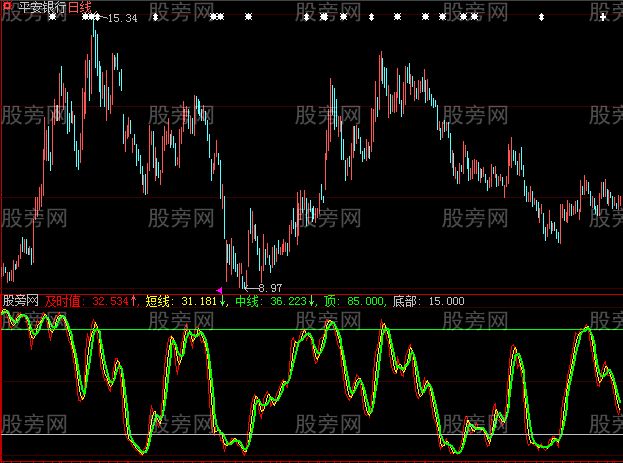Select the 平安银行 stock name label
This screenshot has height=463, width=623.
tap(37, 6)
